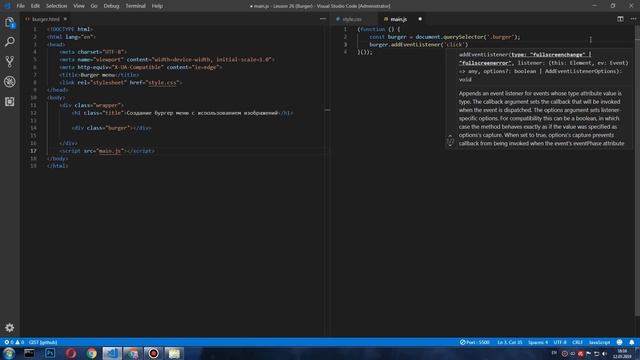Open the notifications bell in status bar
The width and height of the screenshot is (640, 360).
click(x=631, y=342)
